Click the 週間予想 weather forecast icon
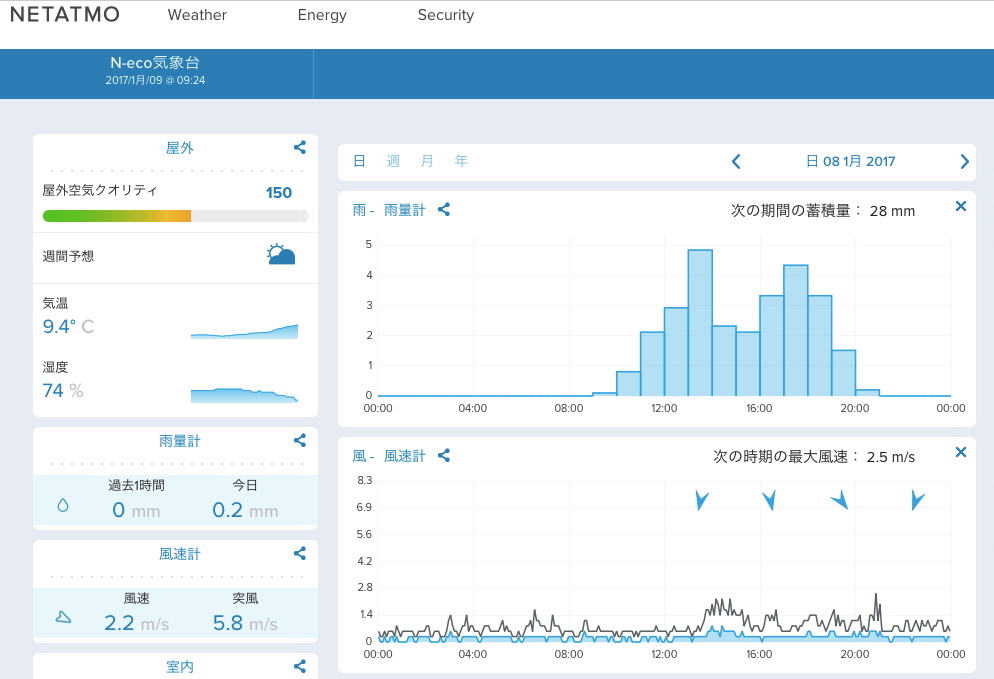The image size is (994, 679). point(281,254)
